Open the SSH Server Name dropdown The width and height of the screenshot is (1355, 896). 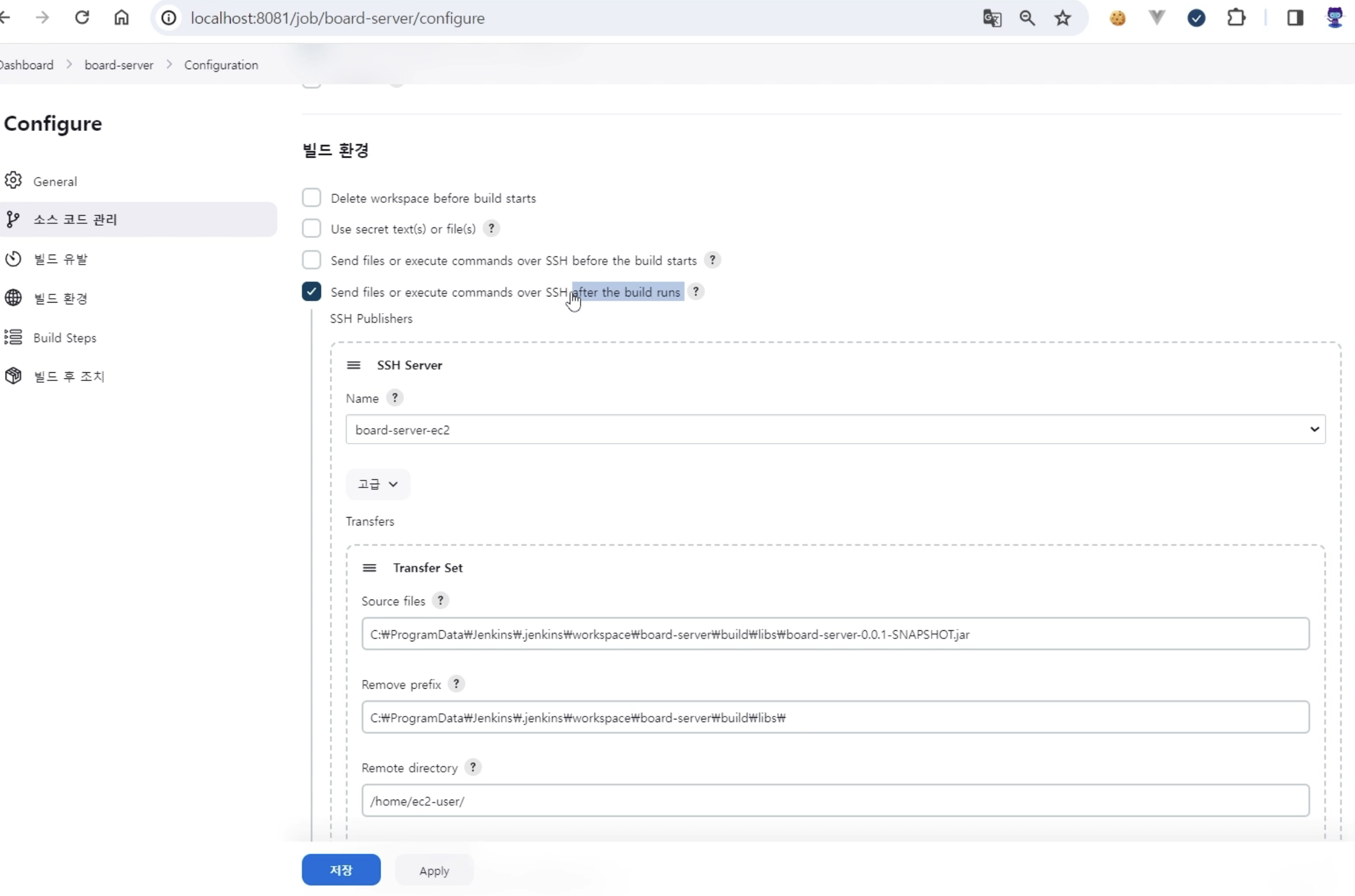click(835, 429)
